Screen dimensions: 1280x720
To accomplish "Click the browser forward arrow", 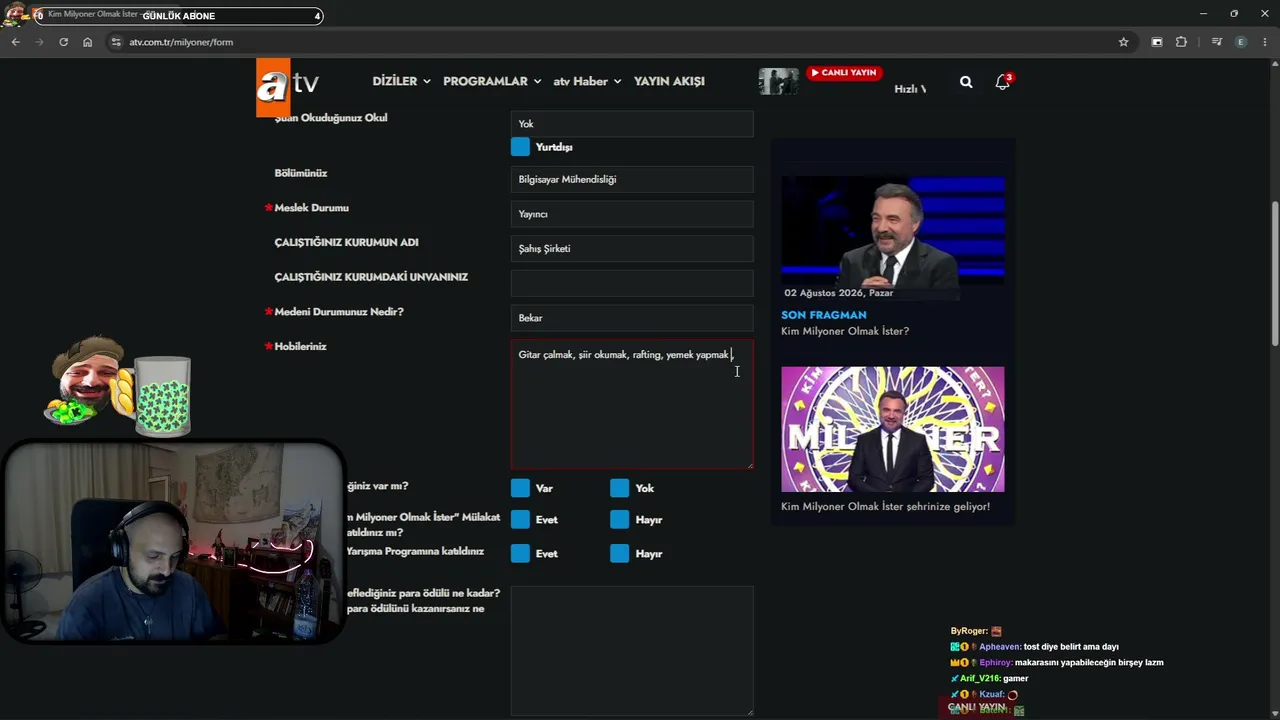I will [39, 42].
